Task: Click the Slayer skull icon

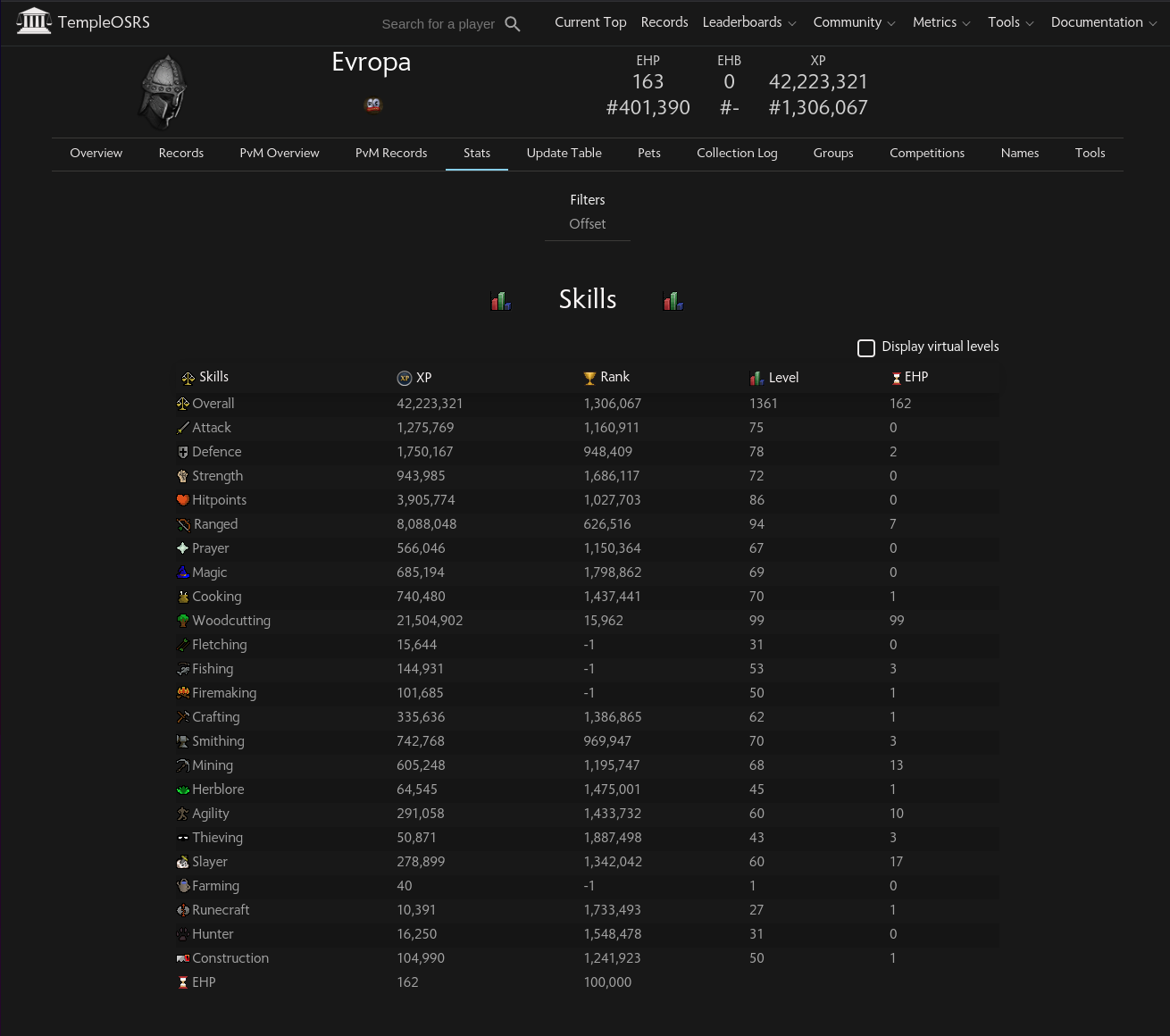Action: pyautogui.click(x=183, y=862)
